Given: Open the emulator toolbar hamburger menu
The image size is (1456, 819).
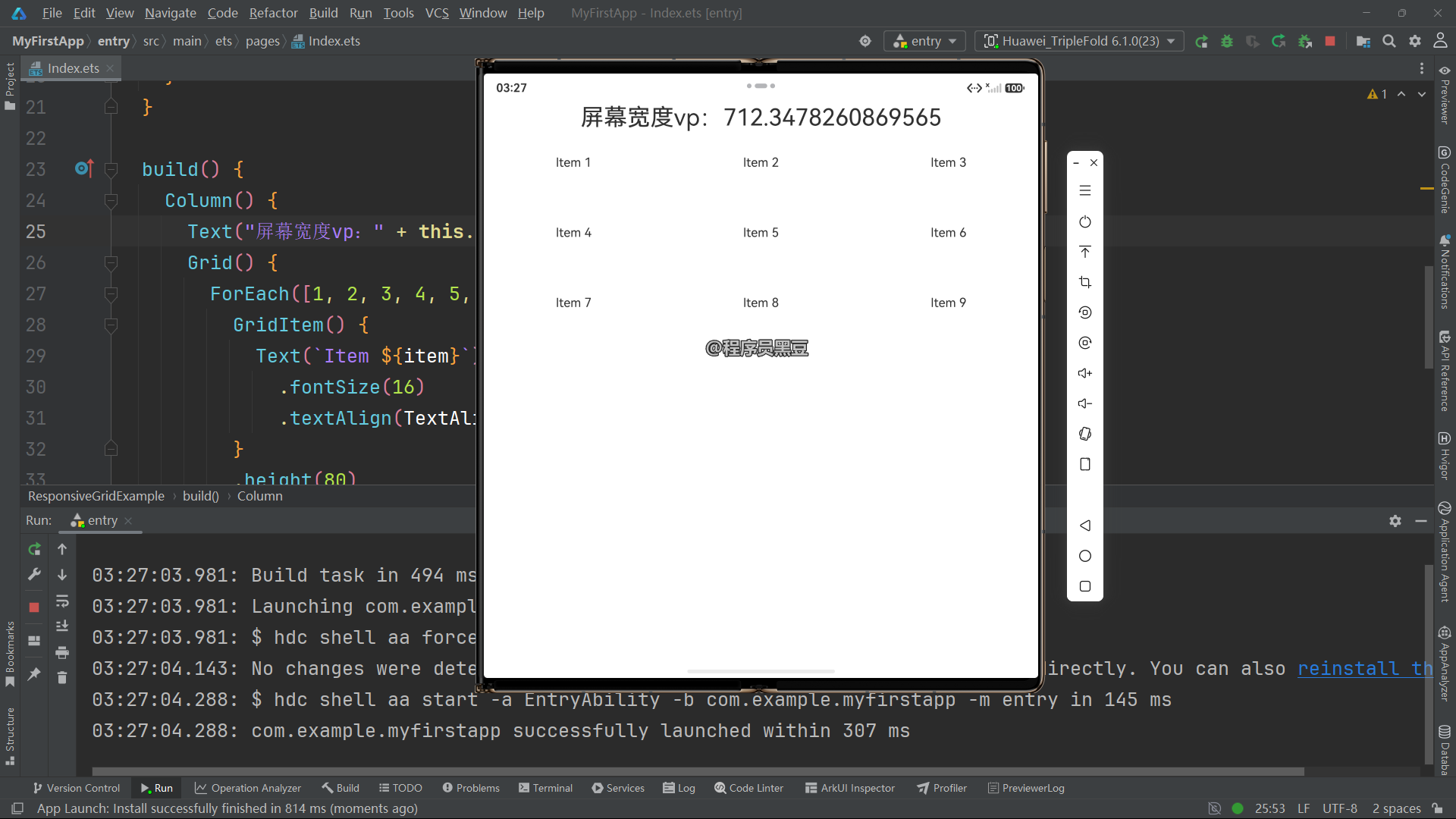Looking at the screenshot, I should [x=1085, y=191].
